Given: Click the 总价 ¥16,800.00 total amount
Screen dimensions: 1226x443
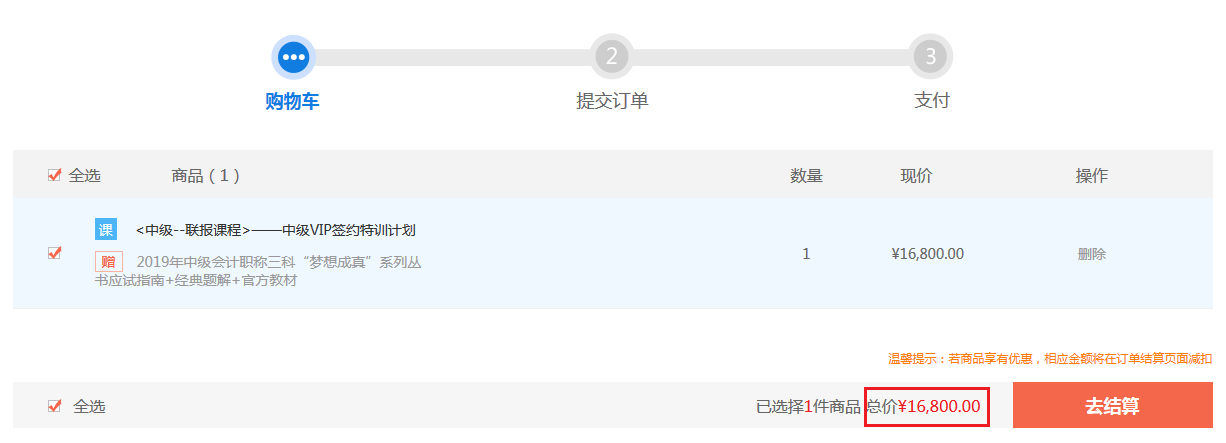Looking at the screenshot, I should point(927,406).
